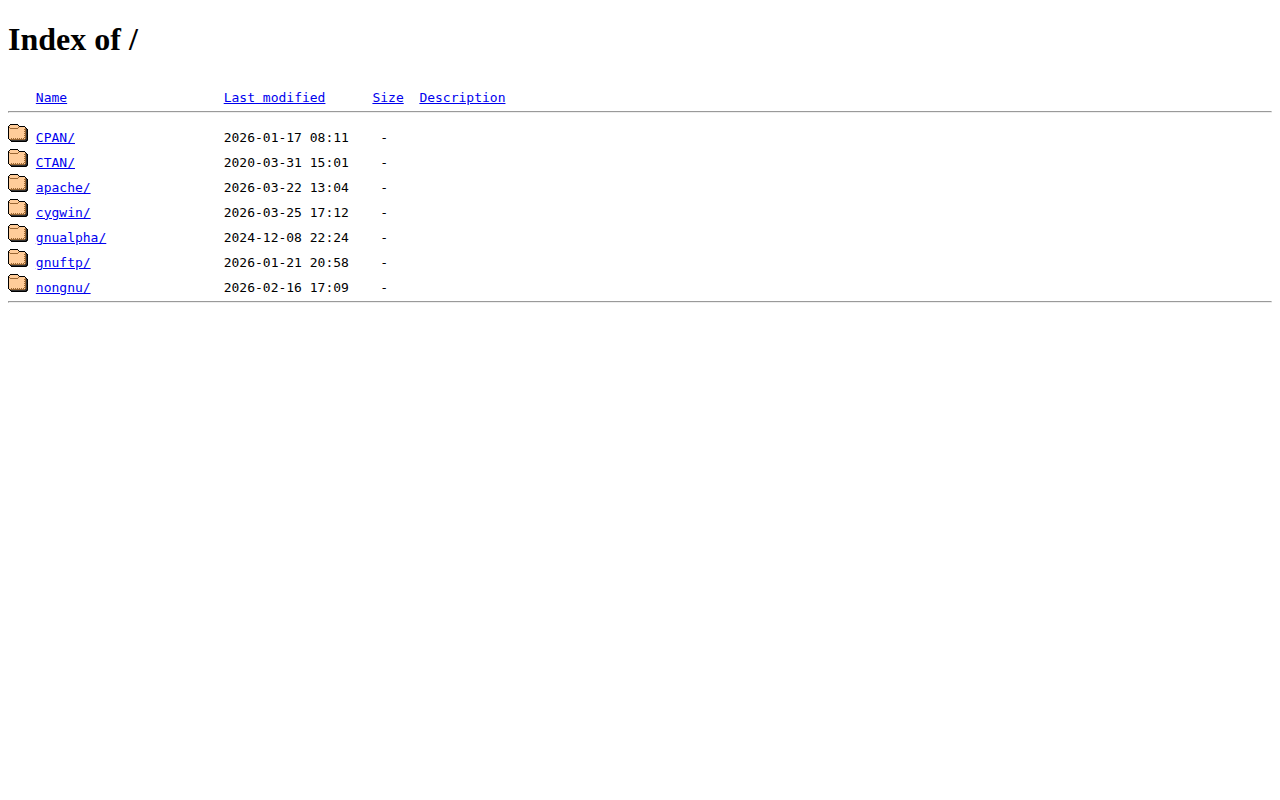Screen dimensions: 1280x800
Task: Sort by the Description column header
Action: pyautogui.click(x=462, y=98)
